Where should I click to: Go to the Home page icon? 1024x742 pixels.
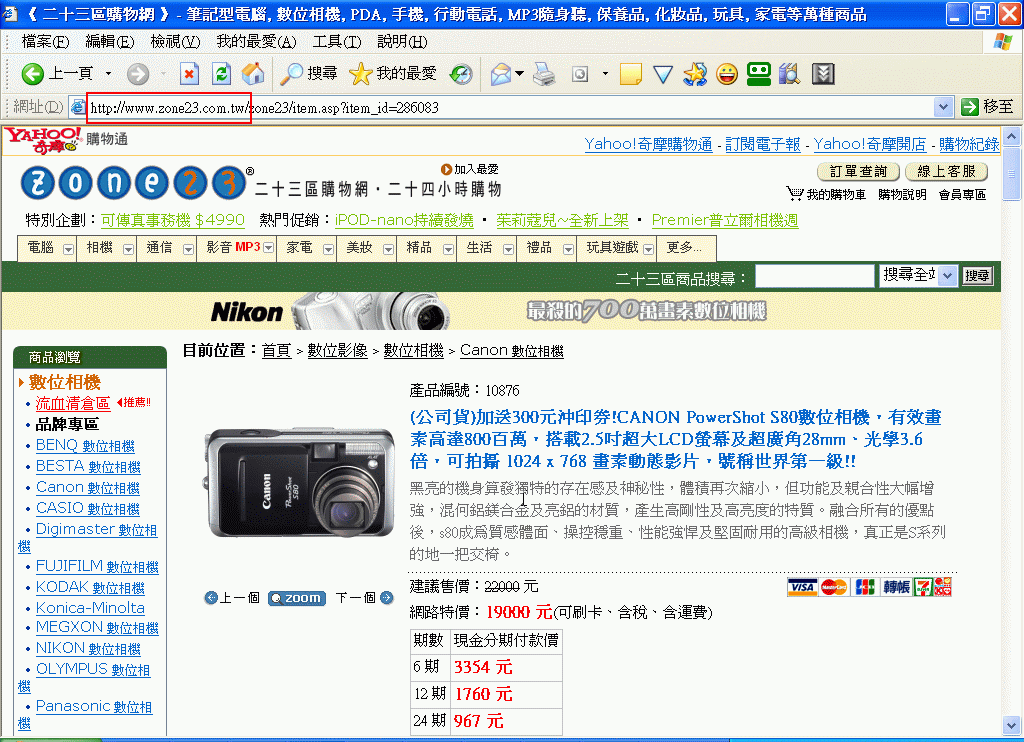[x=253, y=74]
